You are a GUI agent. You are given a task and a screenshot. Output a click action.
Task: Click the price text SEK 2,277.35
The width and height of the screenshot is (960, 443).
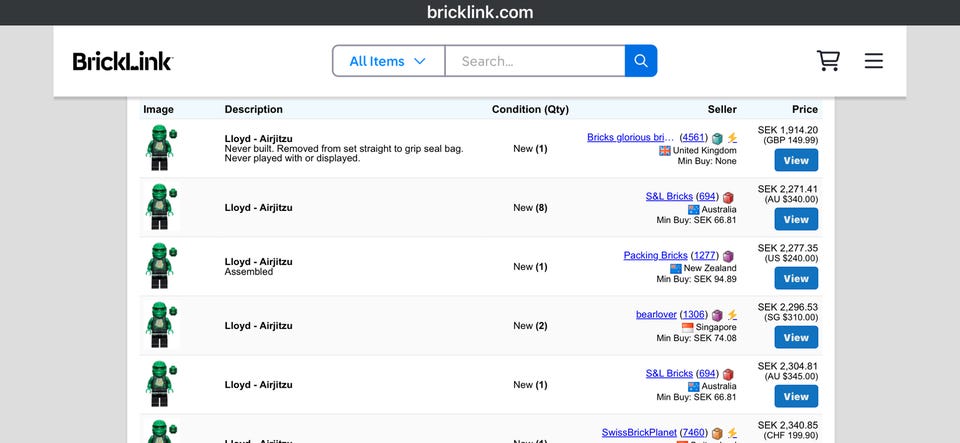(787, 248)
